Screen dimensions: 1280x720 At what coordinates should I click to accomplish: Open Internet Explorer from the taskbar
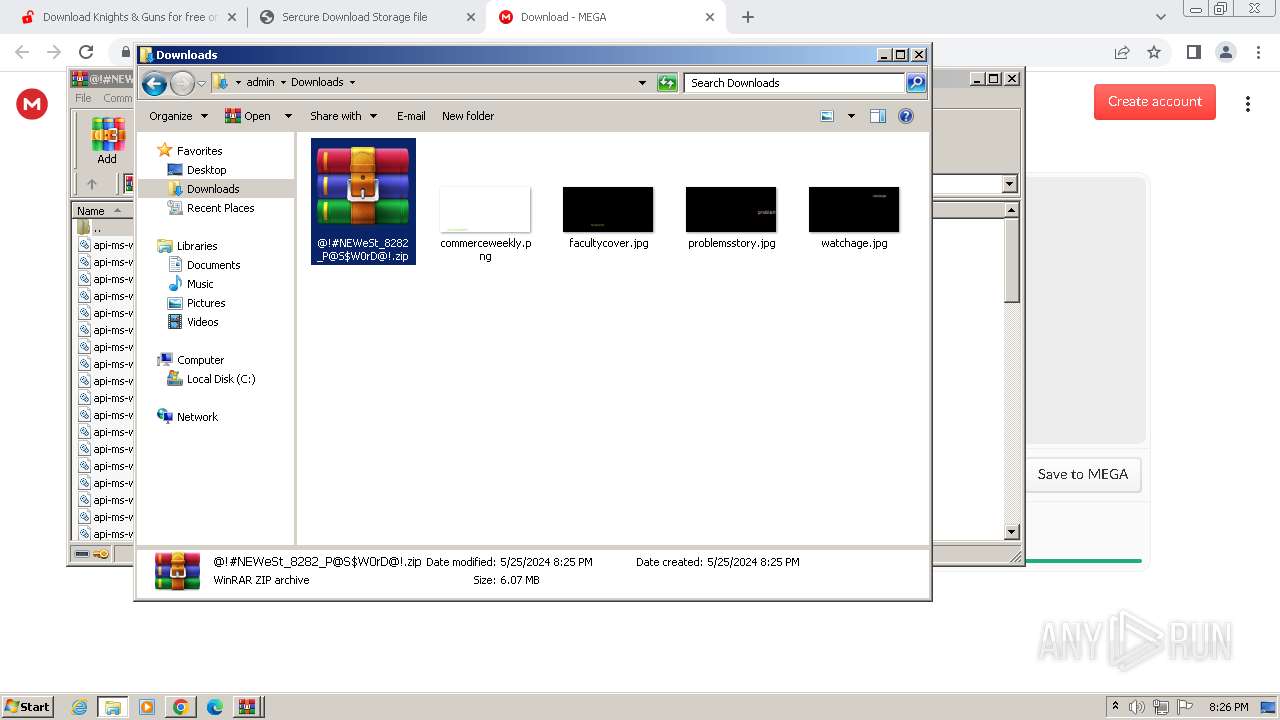[80, 707]
